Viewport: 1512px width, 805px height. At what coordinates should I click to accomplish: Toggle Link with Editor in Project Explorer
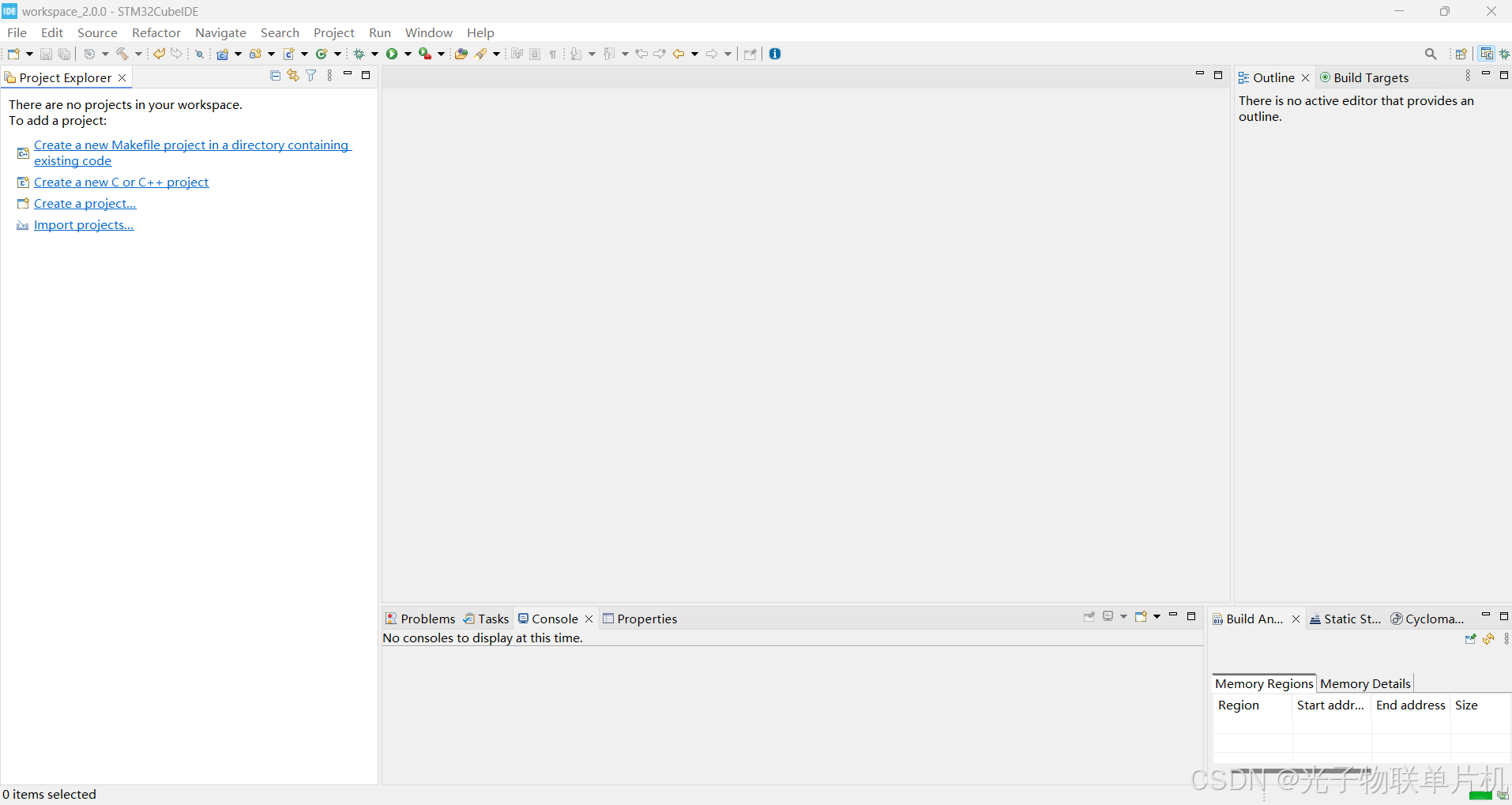click(293, 76)
